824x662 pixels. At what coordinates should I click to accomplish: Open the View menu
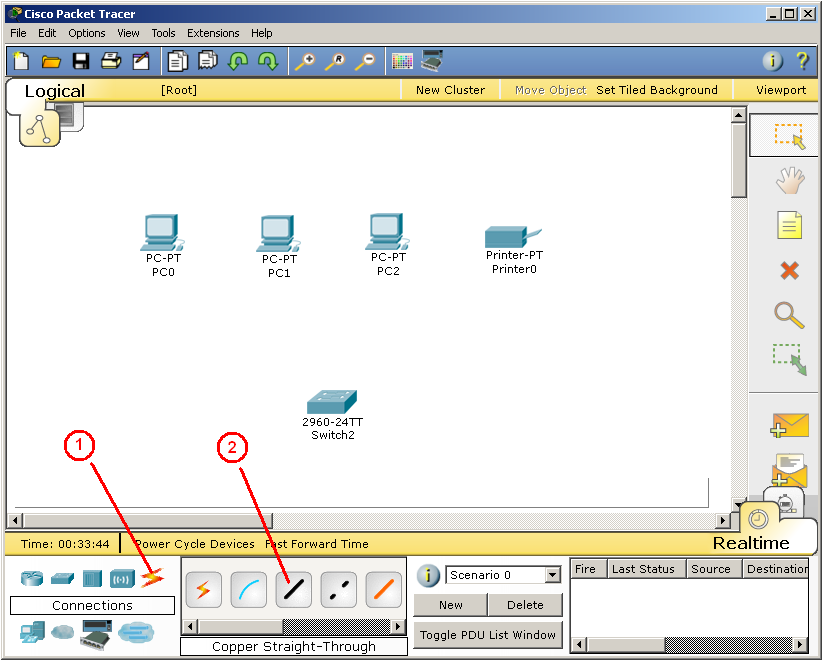[x=128, y=33]
